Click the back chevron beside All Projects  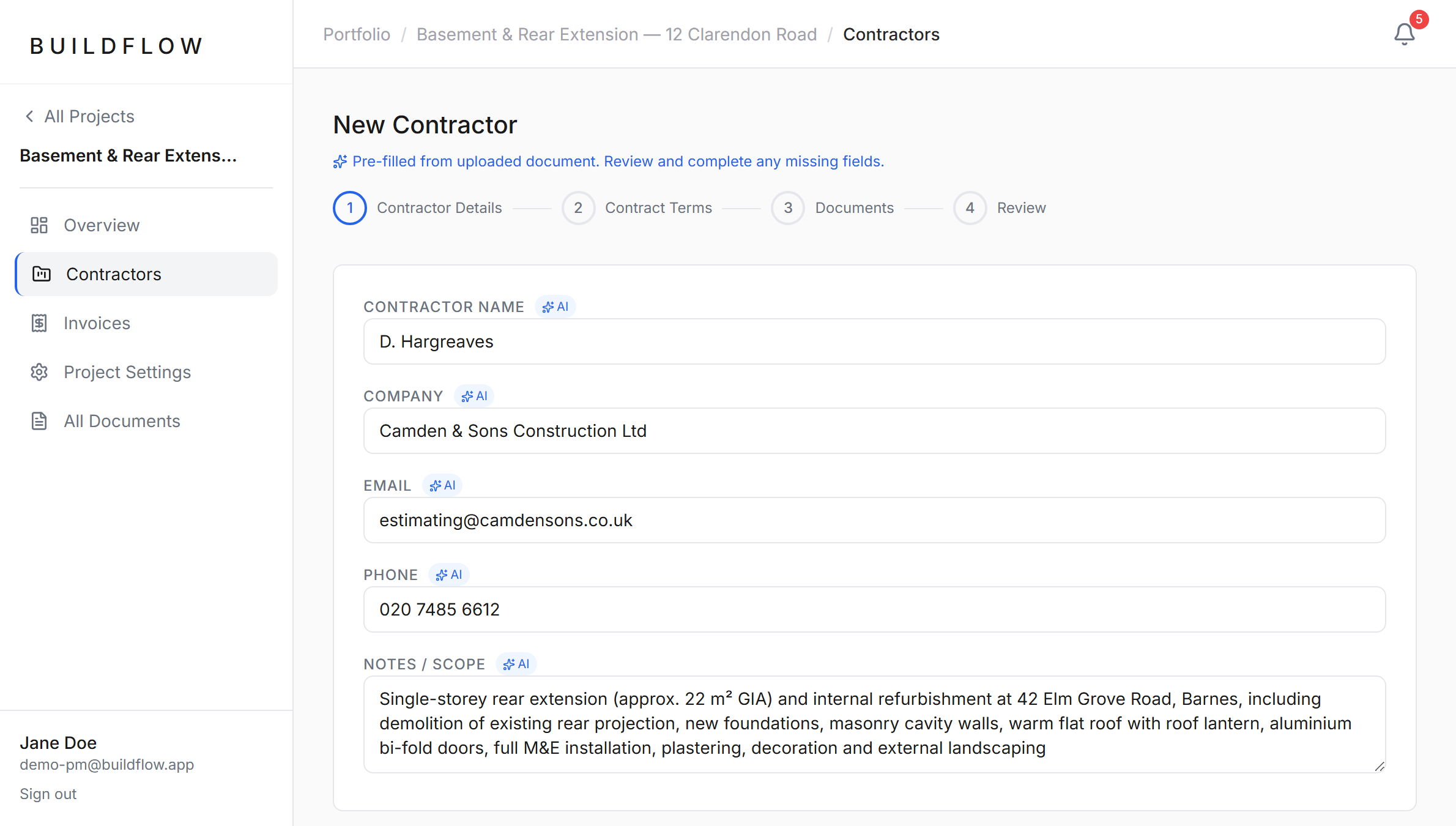29,116
